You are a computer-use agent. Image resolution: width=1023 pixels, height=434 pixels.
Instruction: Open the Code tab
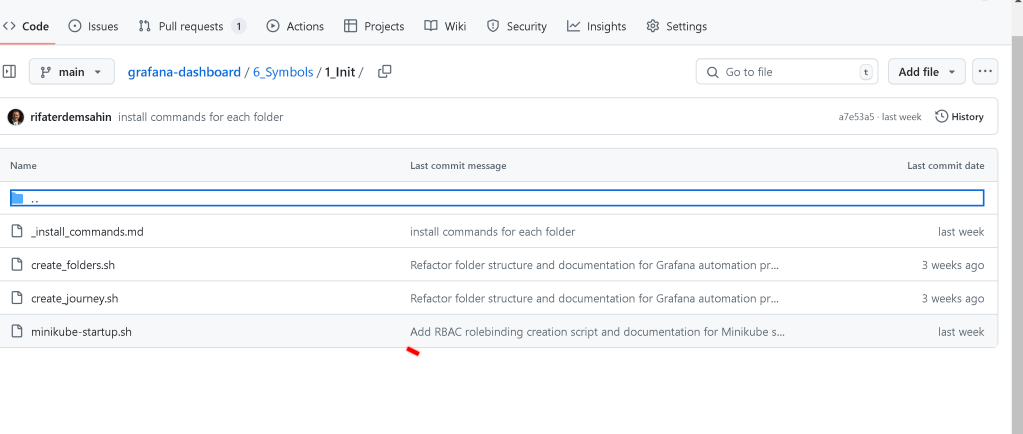[26, 26]
